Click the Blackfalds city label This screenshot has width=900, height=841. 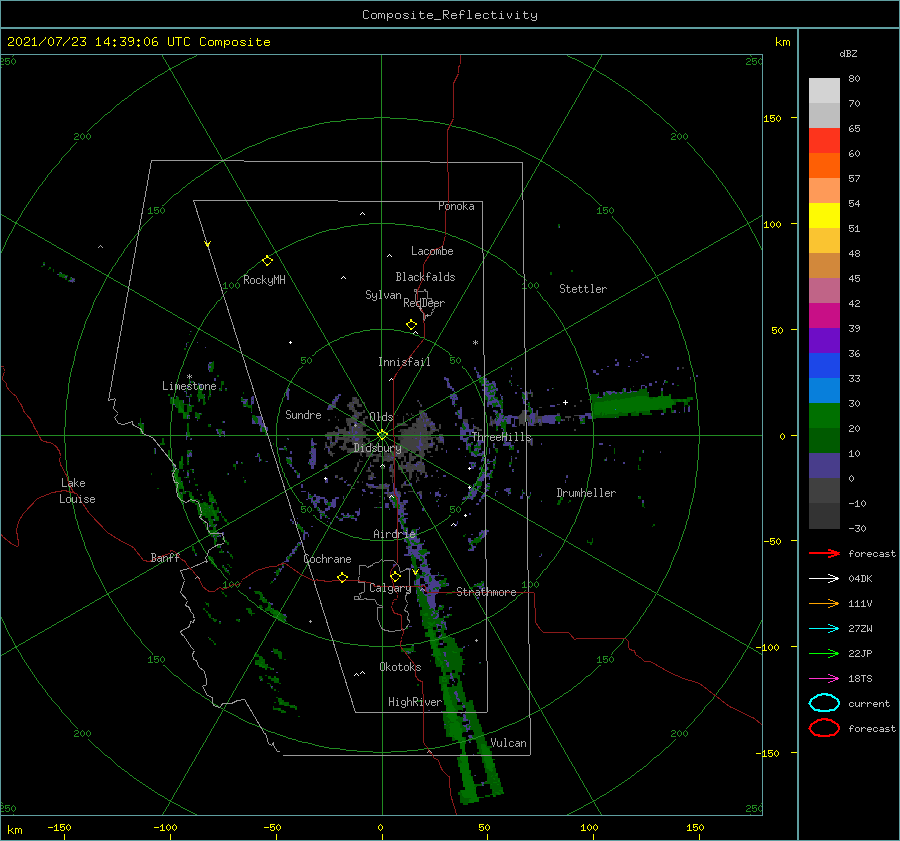click(x=425, y=277)
